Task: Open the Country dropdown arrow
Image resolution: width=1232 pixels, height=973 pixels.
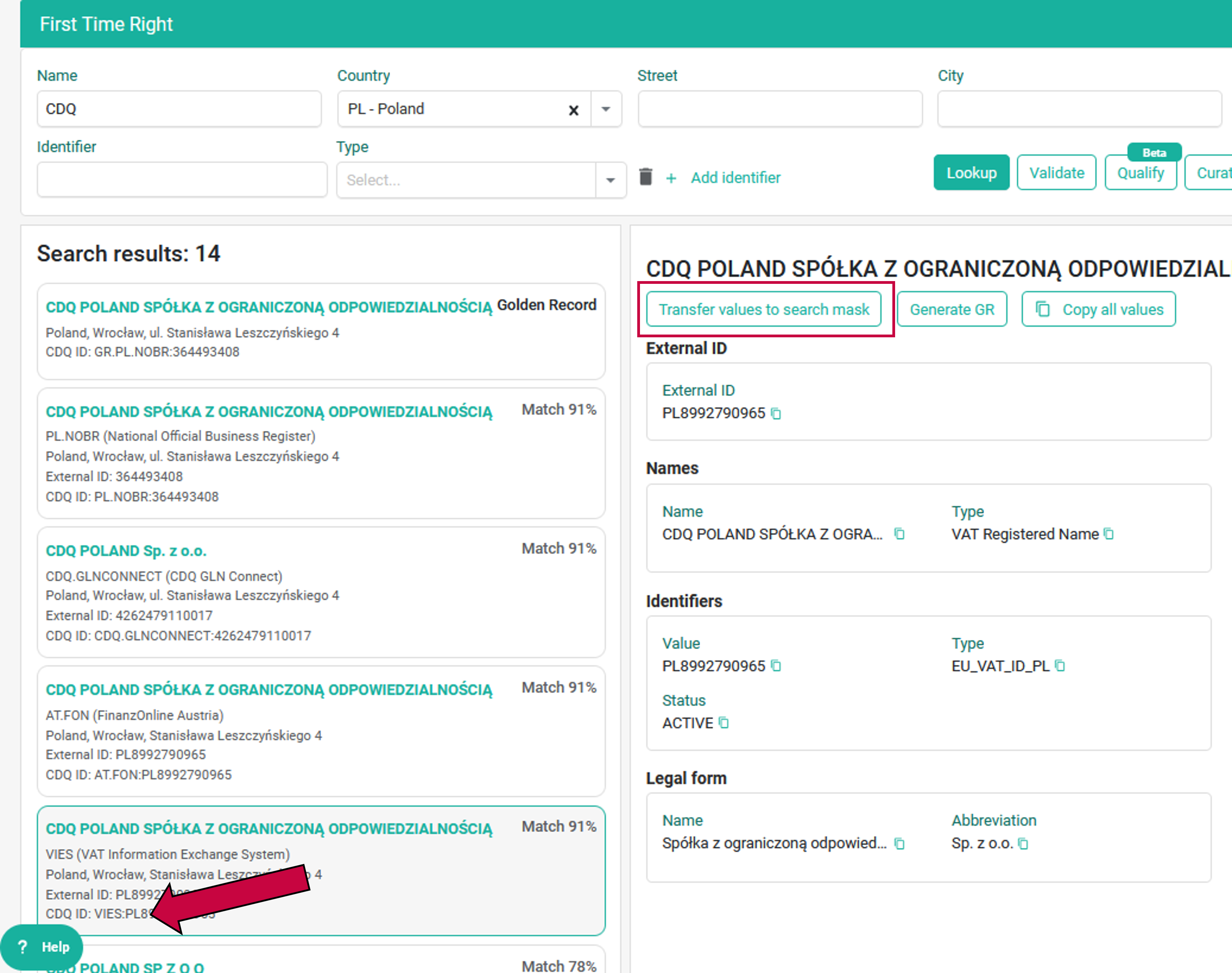Action: tap(606, 109)
